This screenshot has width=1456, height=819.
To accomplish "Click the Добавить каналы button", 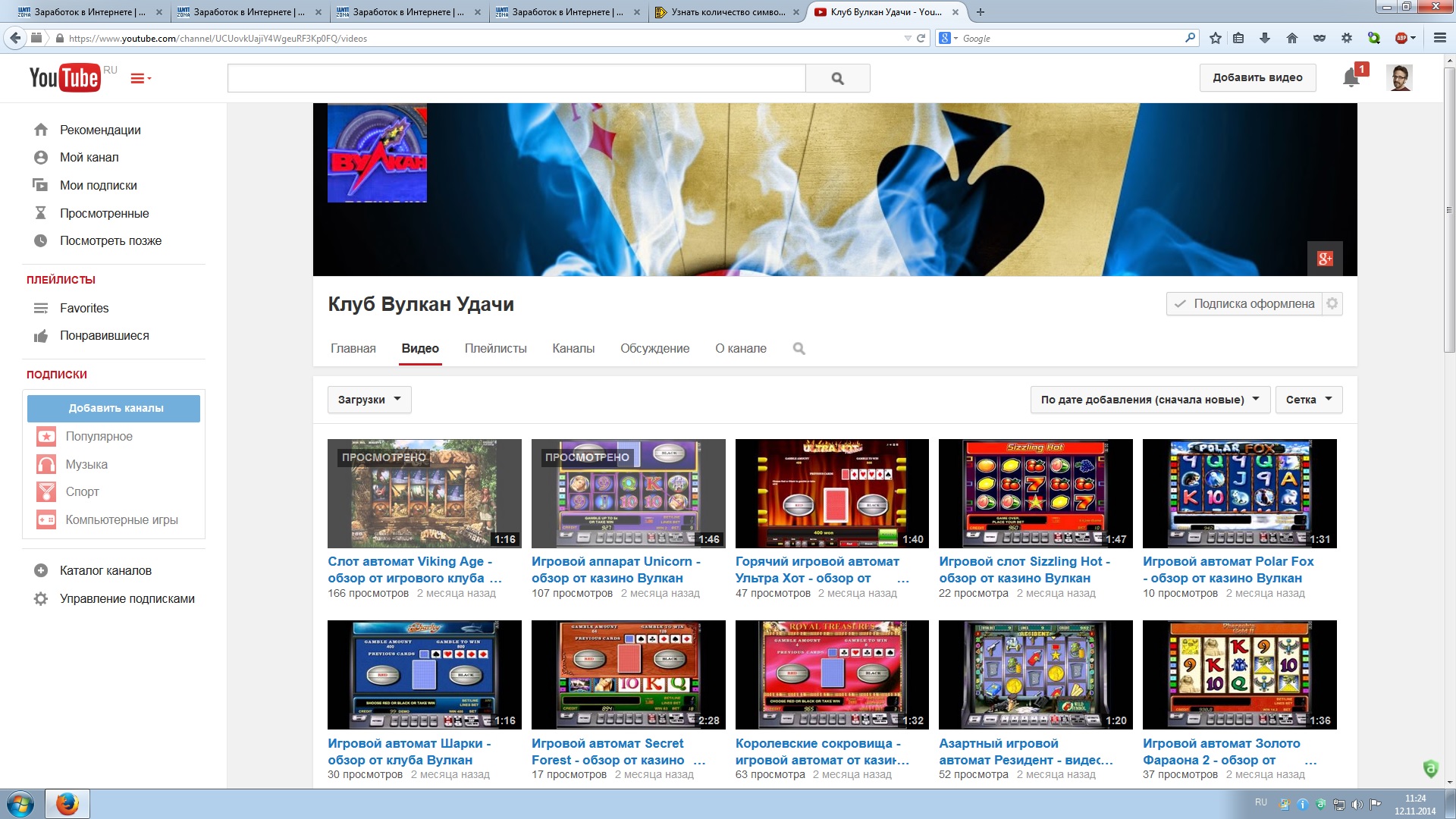I will [114, 409].
